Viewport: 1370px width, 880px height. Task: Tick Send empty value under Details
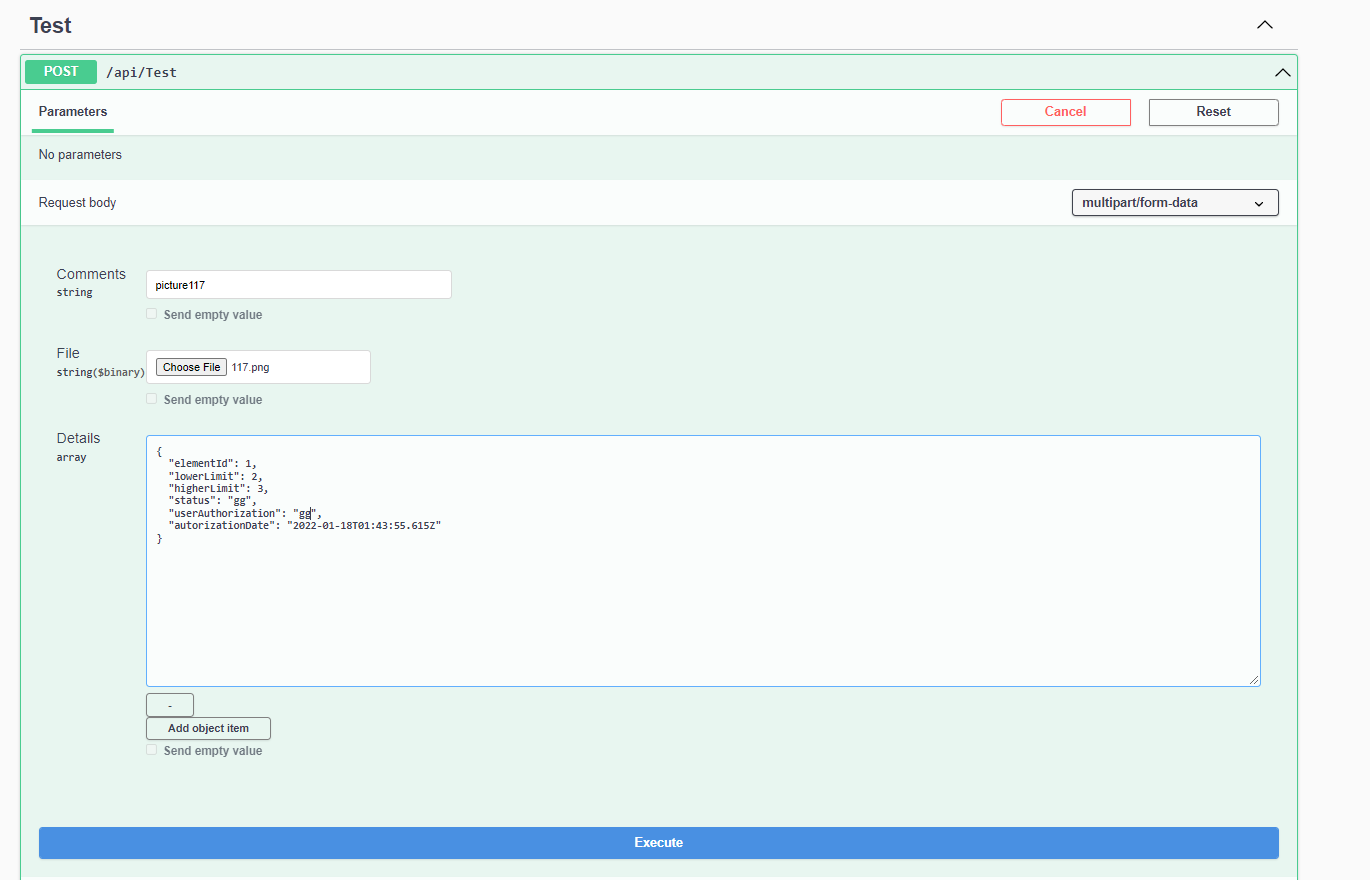[152, 750]
